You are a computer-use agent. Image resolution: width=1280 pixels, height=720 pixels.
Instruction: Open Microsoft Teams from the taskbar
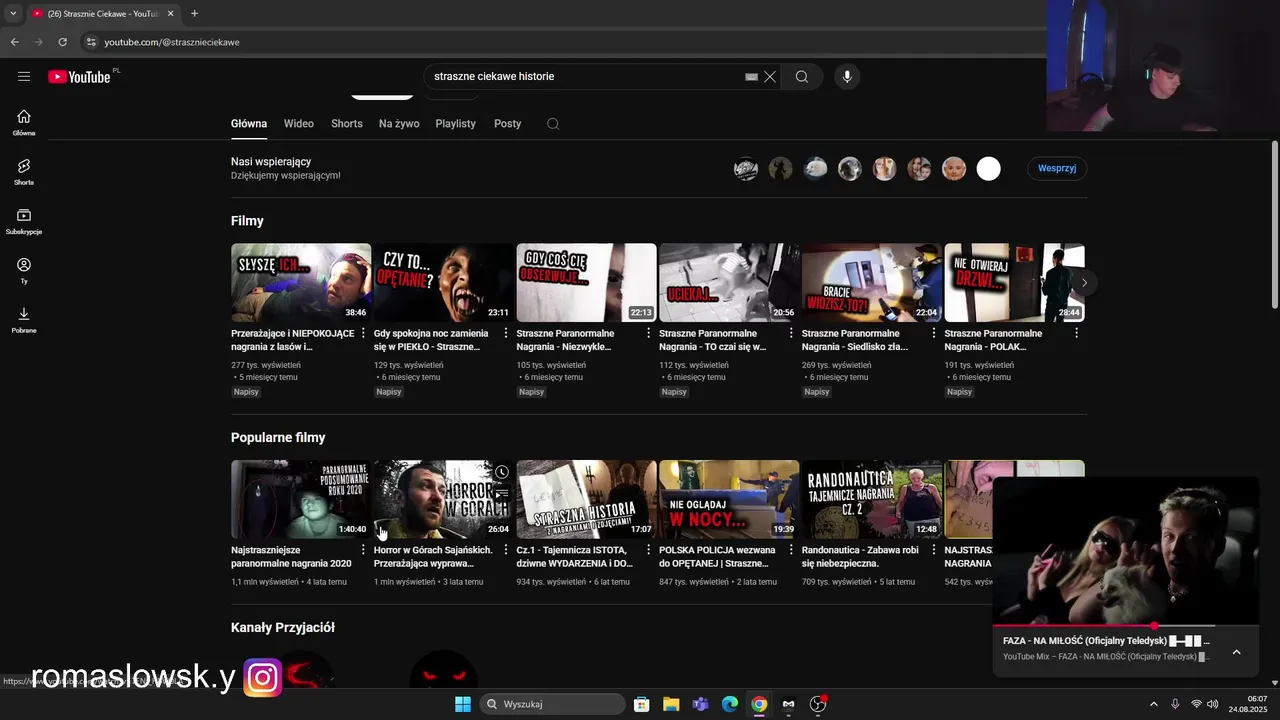[700, 704]
